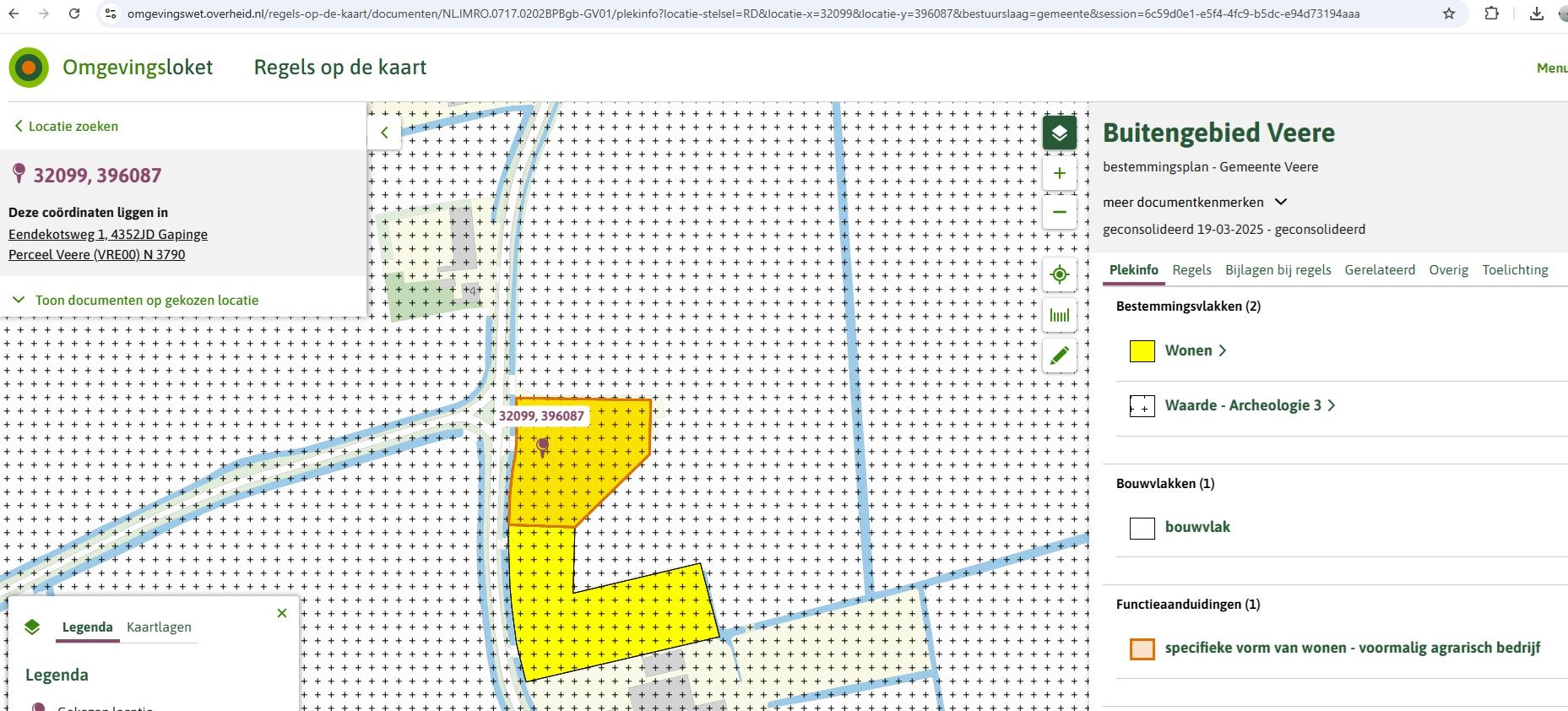Open specifieke vorm van wonen - voormalig agrarisch bedrijf
The width and height of the screenshot is (1568, 711).
click(1353, 648)
